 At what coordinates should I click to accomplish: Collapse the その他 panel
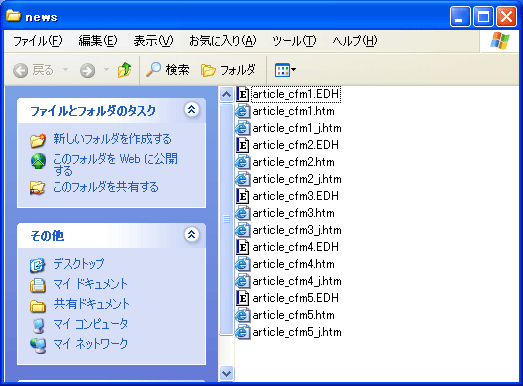(x=192, y=235)
